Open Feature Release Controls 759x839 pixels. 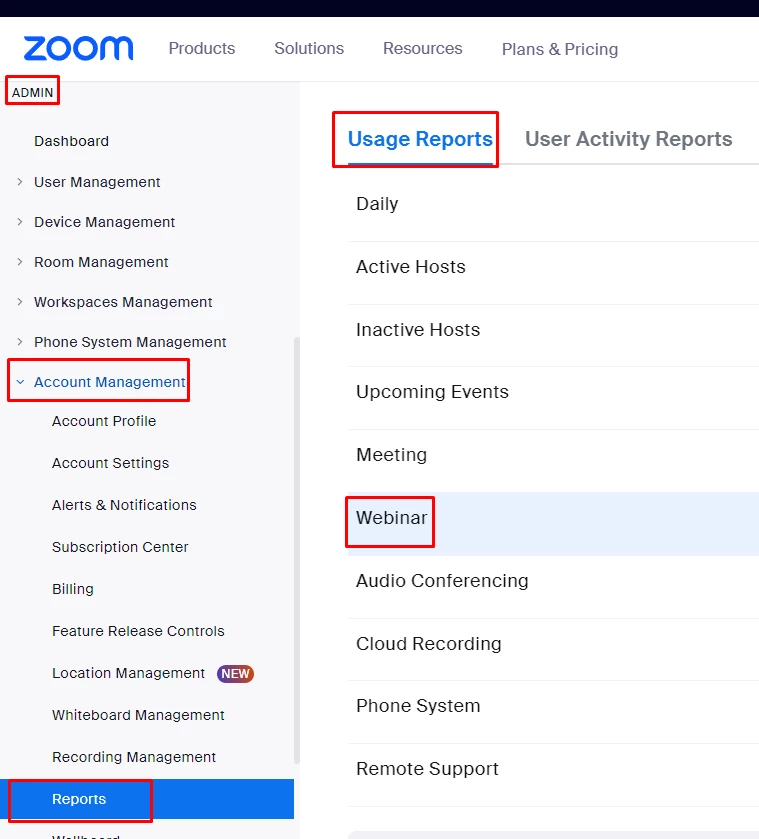(x=138, y=631)
